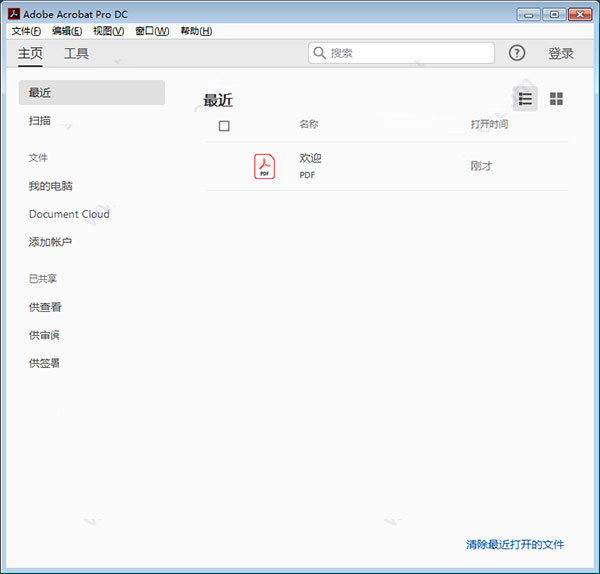Minimize the Acrobat window
The image size is (600, 574).
(x=528, y=15)
